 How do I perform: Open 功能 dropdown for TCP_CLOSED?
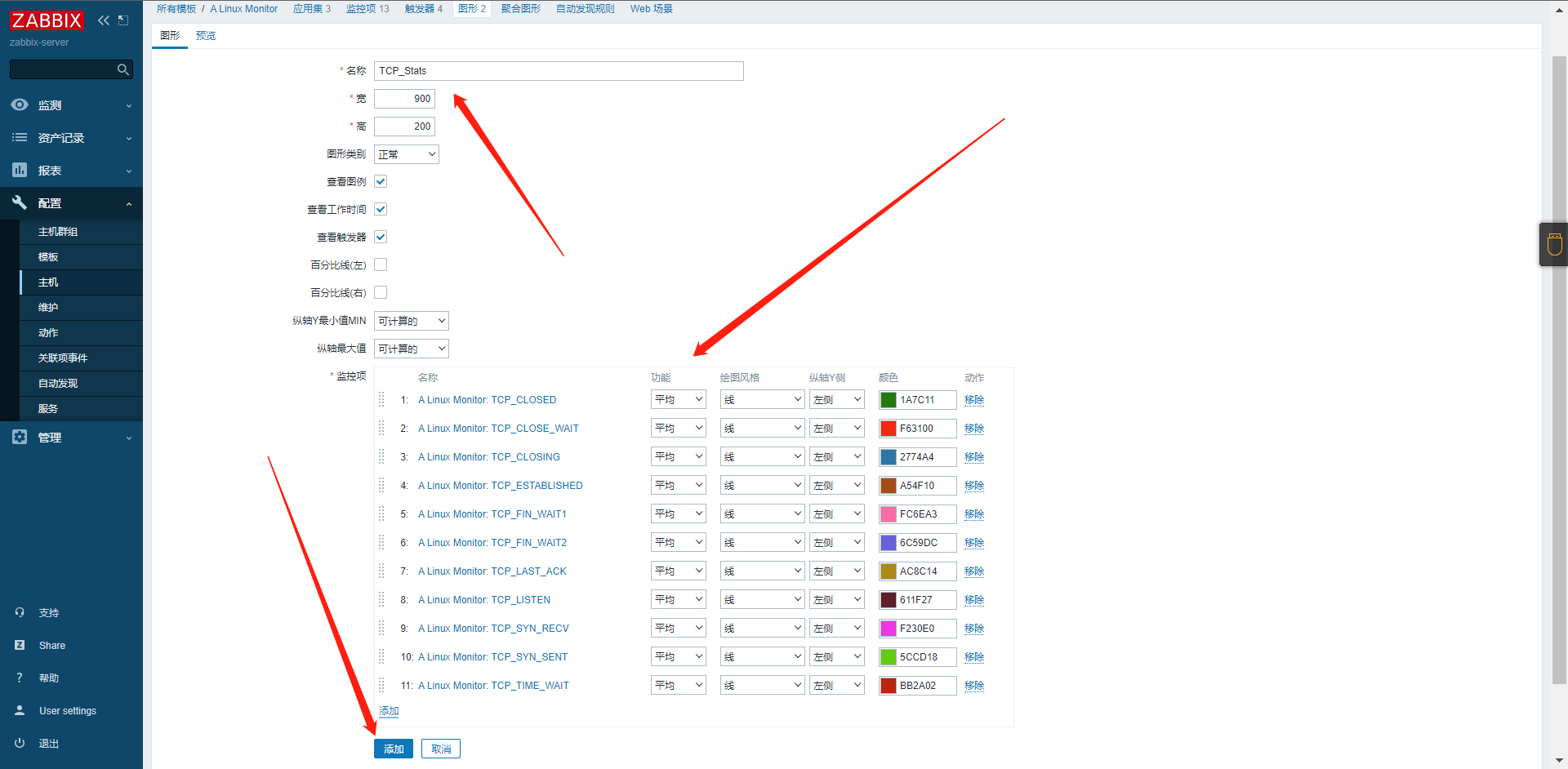click(679, 399)
